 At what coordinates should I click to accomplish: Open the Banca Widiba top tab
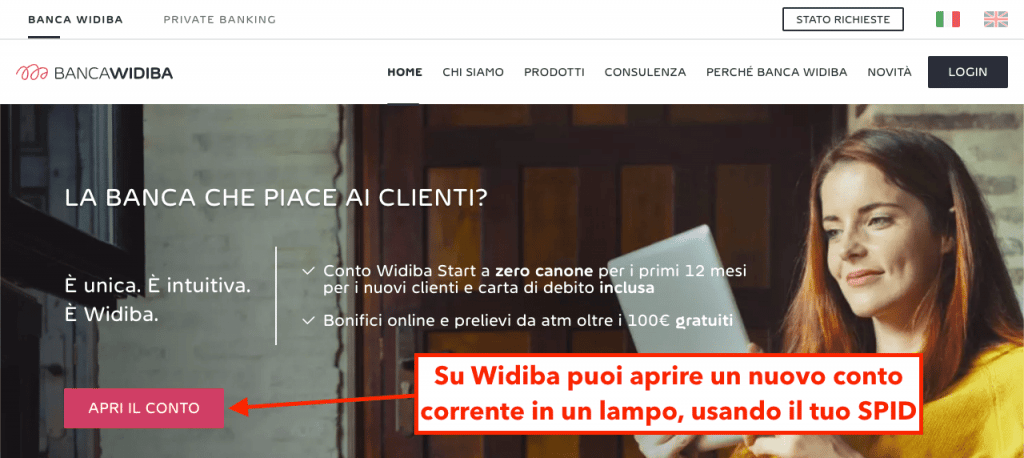pos(76,20)
